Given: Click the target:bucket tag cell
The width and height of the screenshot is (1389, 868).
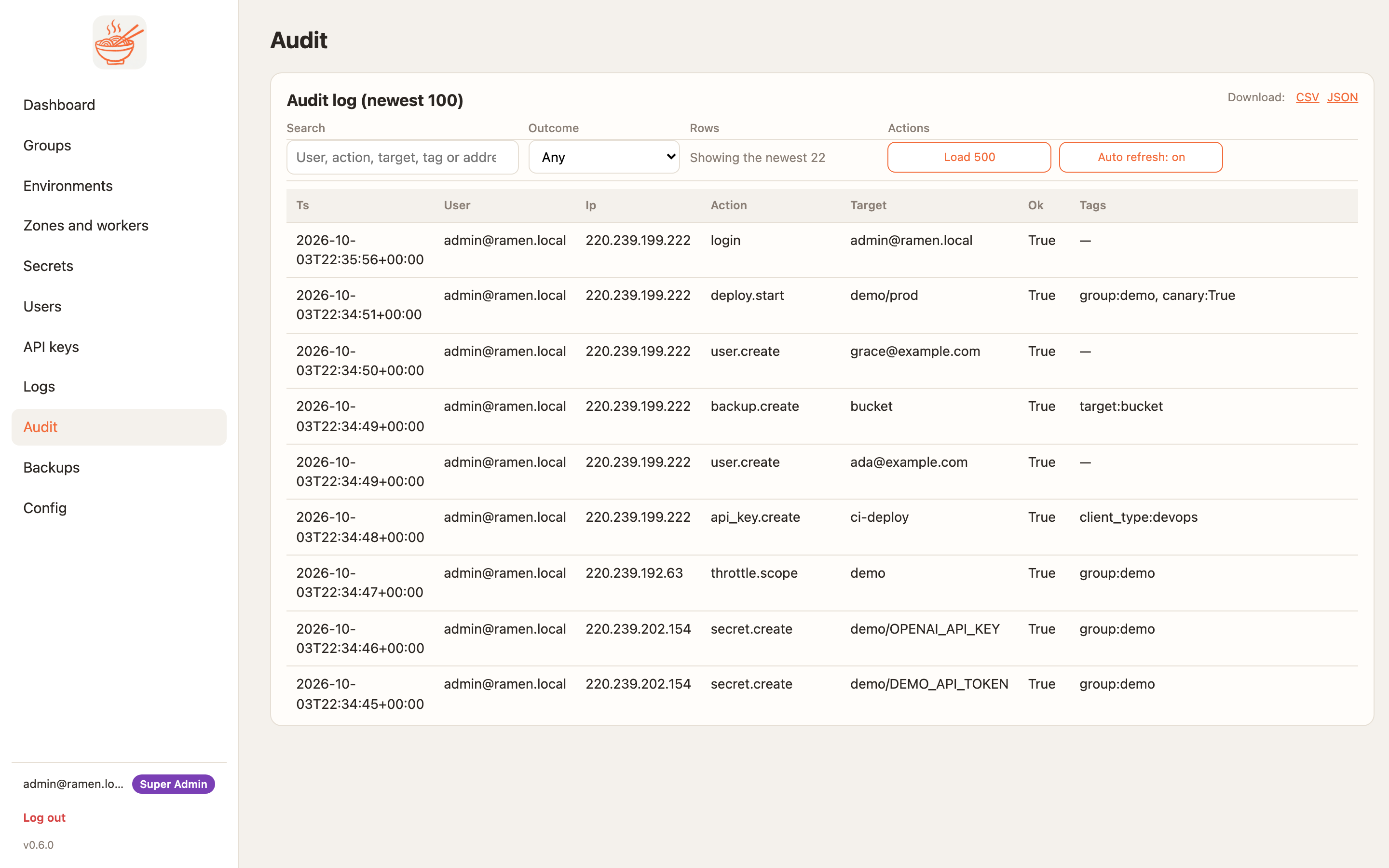Looking at the screenshot, I should [1120, 407].
